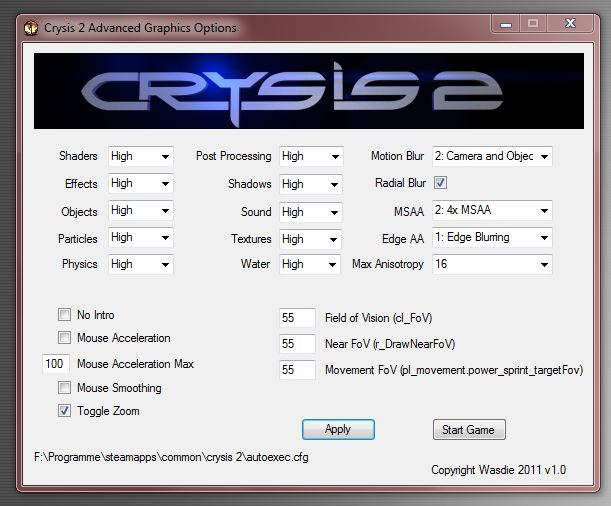Click the Post Processing label
This screenshot has height=506, width=611.
coord(233,156)
